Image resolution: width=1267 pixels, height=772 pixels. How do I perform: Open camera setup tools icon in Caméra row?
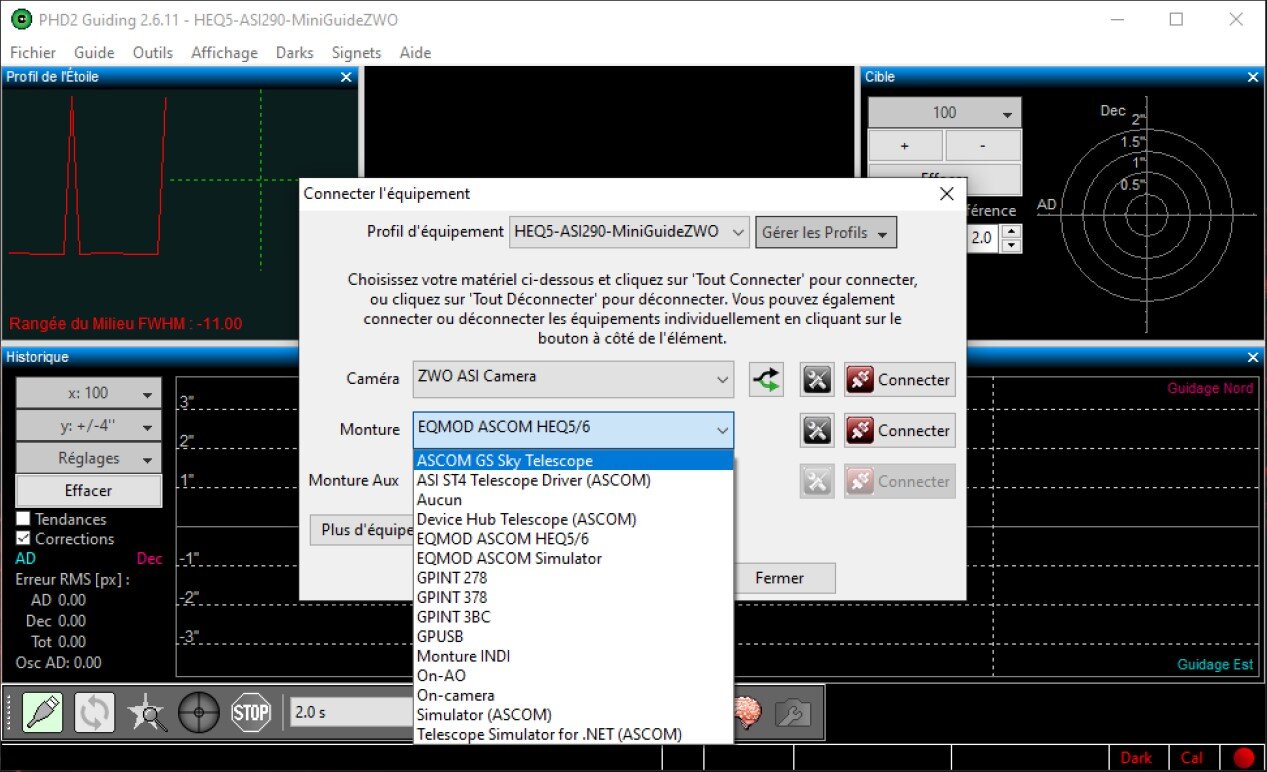point(817,379)
